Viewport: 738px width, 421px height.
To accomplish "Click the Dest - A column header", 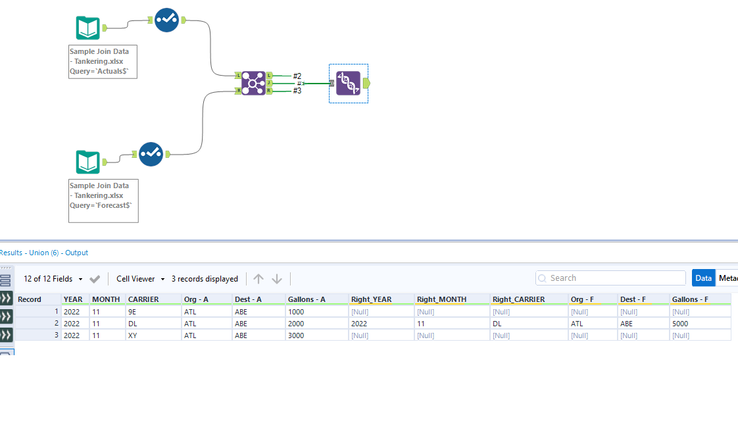I will (x=259, y=299).
